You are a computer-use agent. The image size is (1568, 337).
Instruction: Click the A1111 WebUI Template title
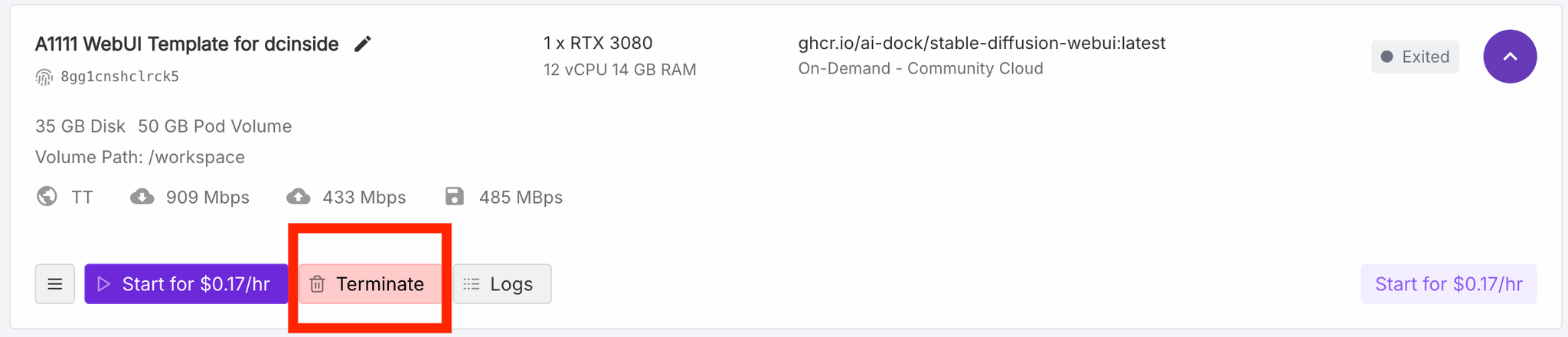(187, 44)
